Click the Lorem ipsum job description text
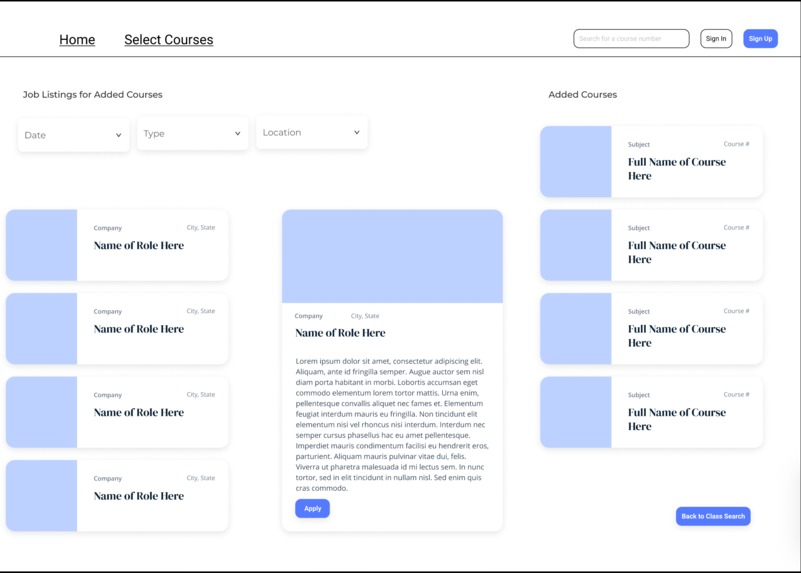Viewport: 801px width, 573px height. click(x=392, y=424)
